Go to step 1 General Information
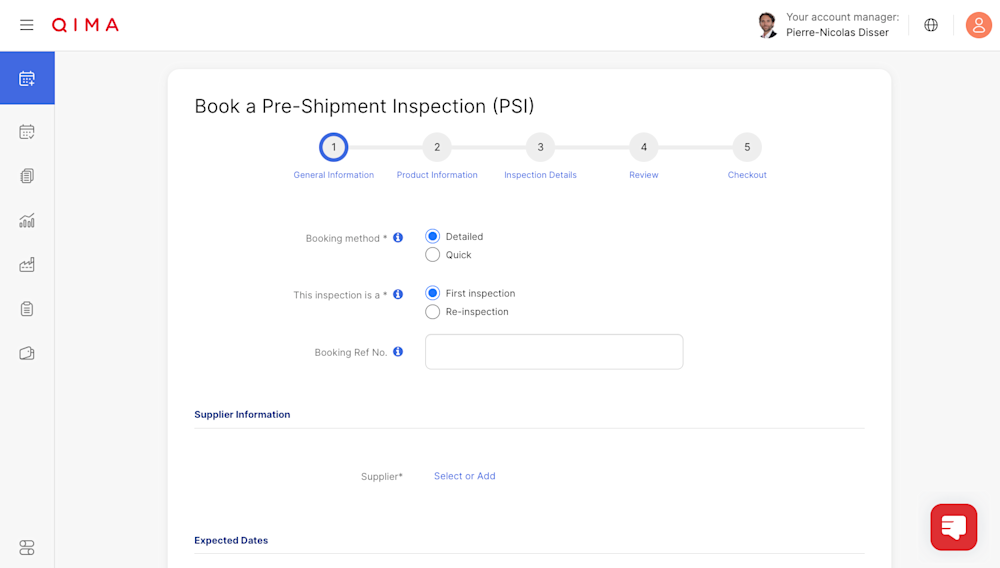The width and height of the screenshot is (1000, 568). (x=334, y=147)
